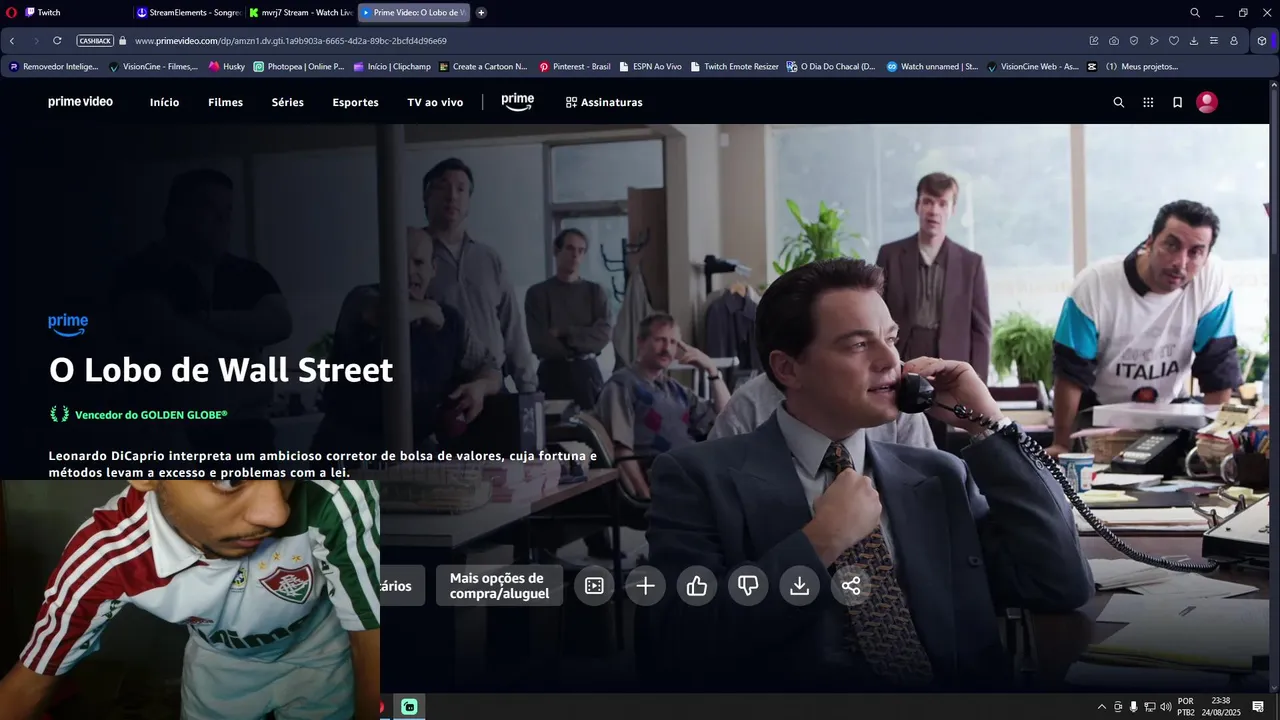The width and height of the screenshot is (1280, 720).
Task: Open the trailer/episodes film icon button
Action: 594,586
